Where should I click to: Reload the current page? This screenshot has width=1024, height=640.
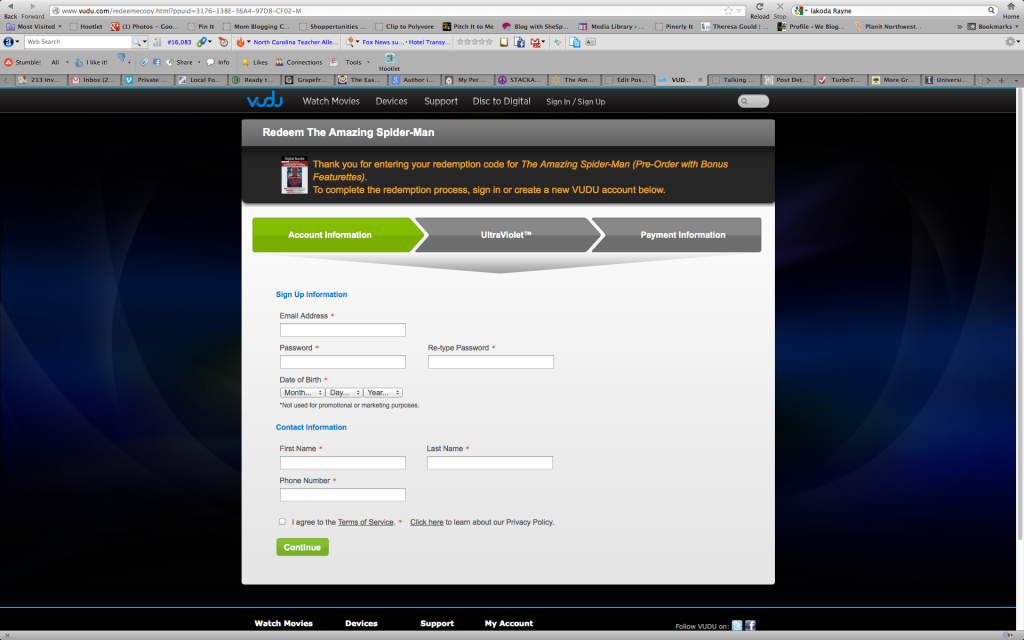759,7
